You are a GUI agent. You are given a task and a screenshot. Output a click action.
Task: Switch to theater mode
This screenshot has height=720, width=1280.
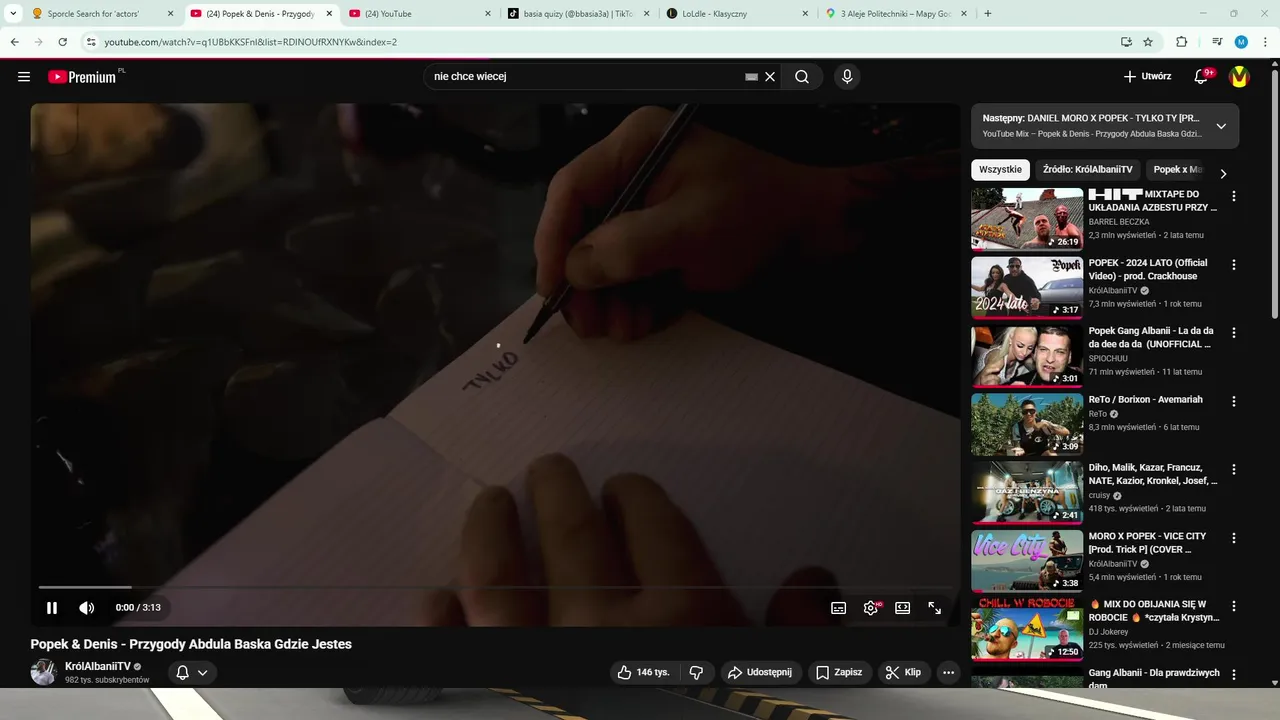tap(902, 607)
